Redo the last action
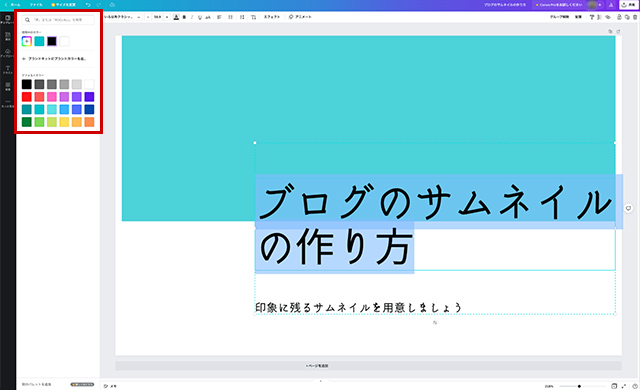640x390 pixels. click(x=99, y=4)
